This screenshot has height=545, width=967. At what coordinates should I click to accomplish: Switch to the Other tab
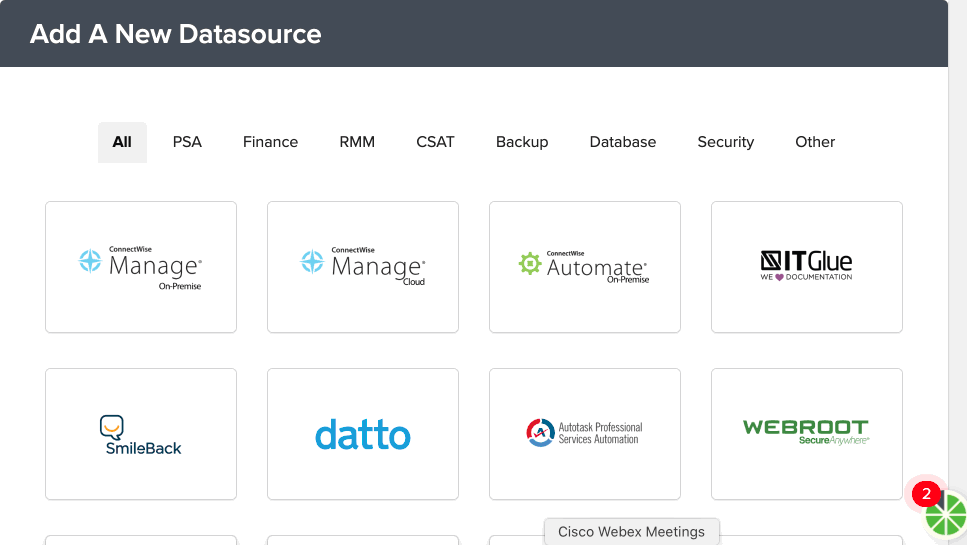[x=815, y=142]
